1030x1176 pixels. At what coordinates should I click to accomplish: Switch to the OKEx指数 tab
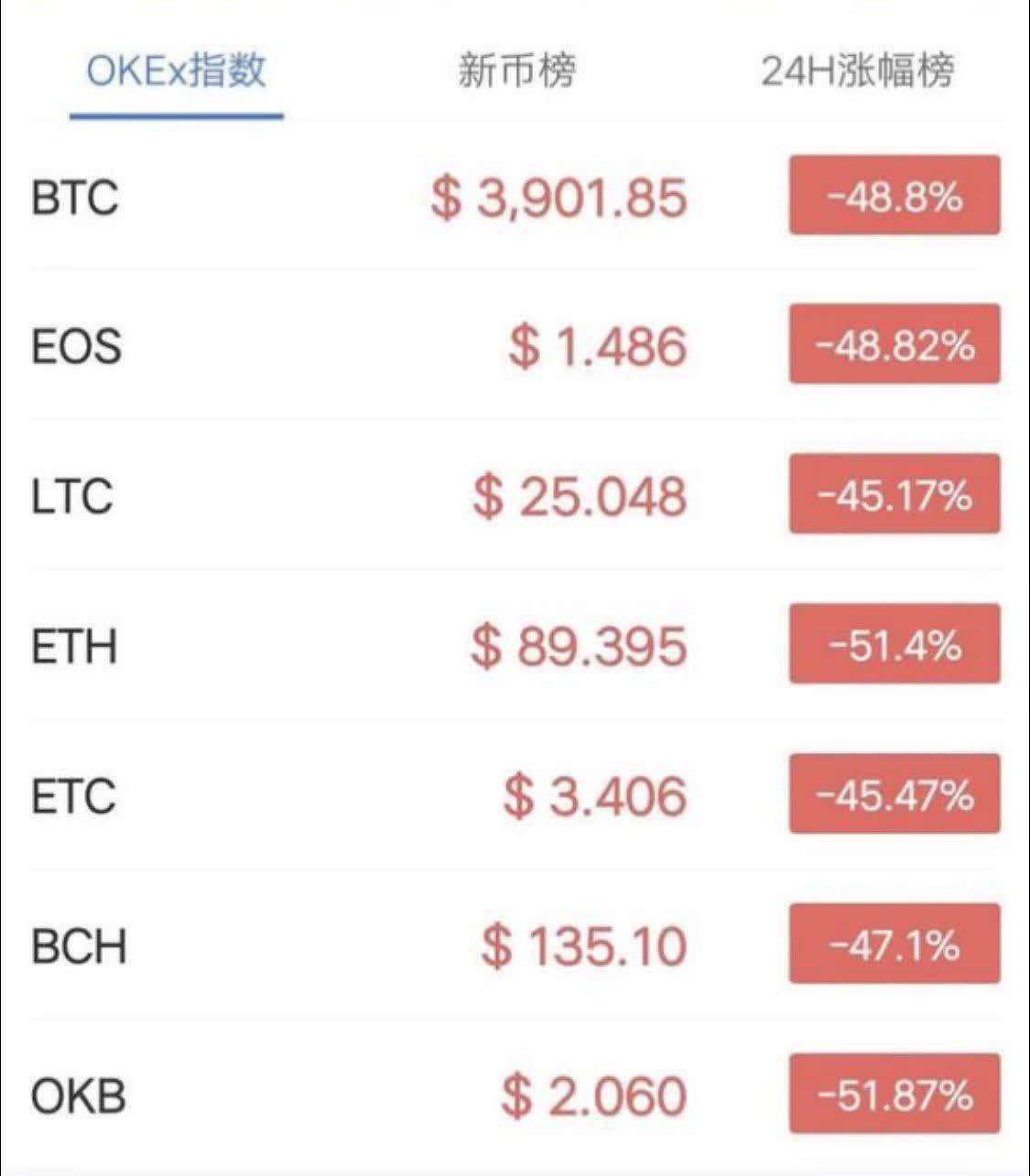point(176,70)
